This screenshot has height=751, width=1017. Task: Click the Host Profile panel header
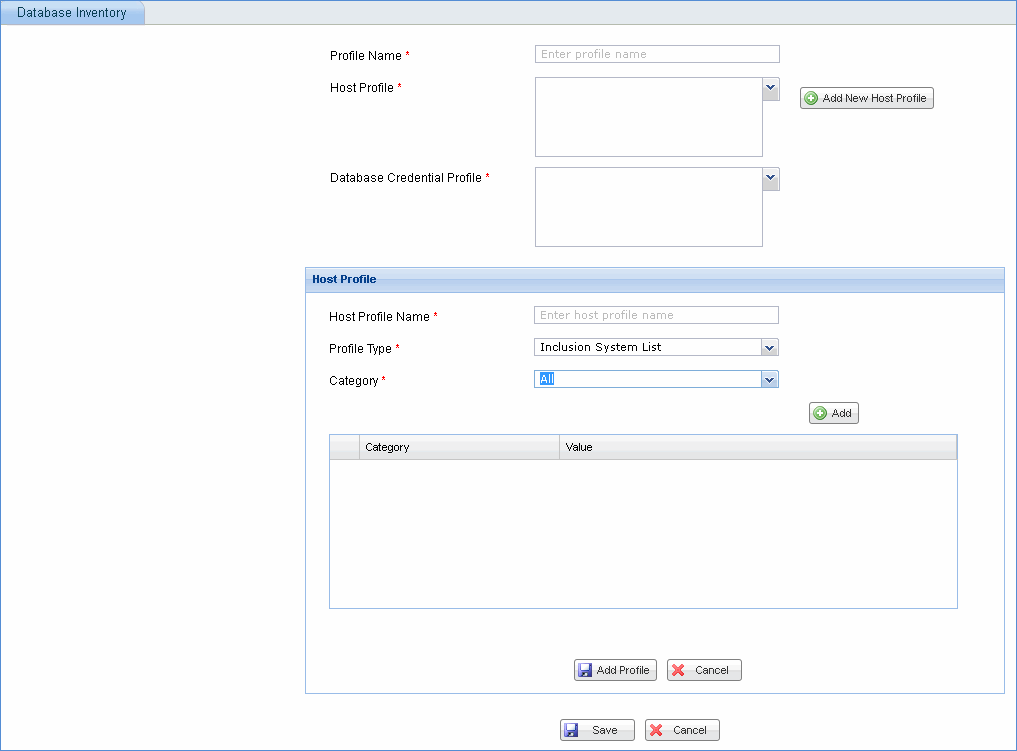pyautogui.click(x=654, y=280)
